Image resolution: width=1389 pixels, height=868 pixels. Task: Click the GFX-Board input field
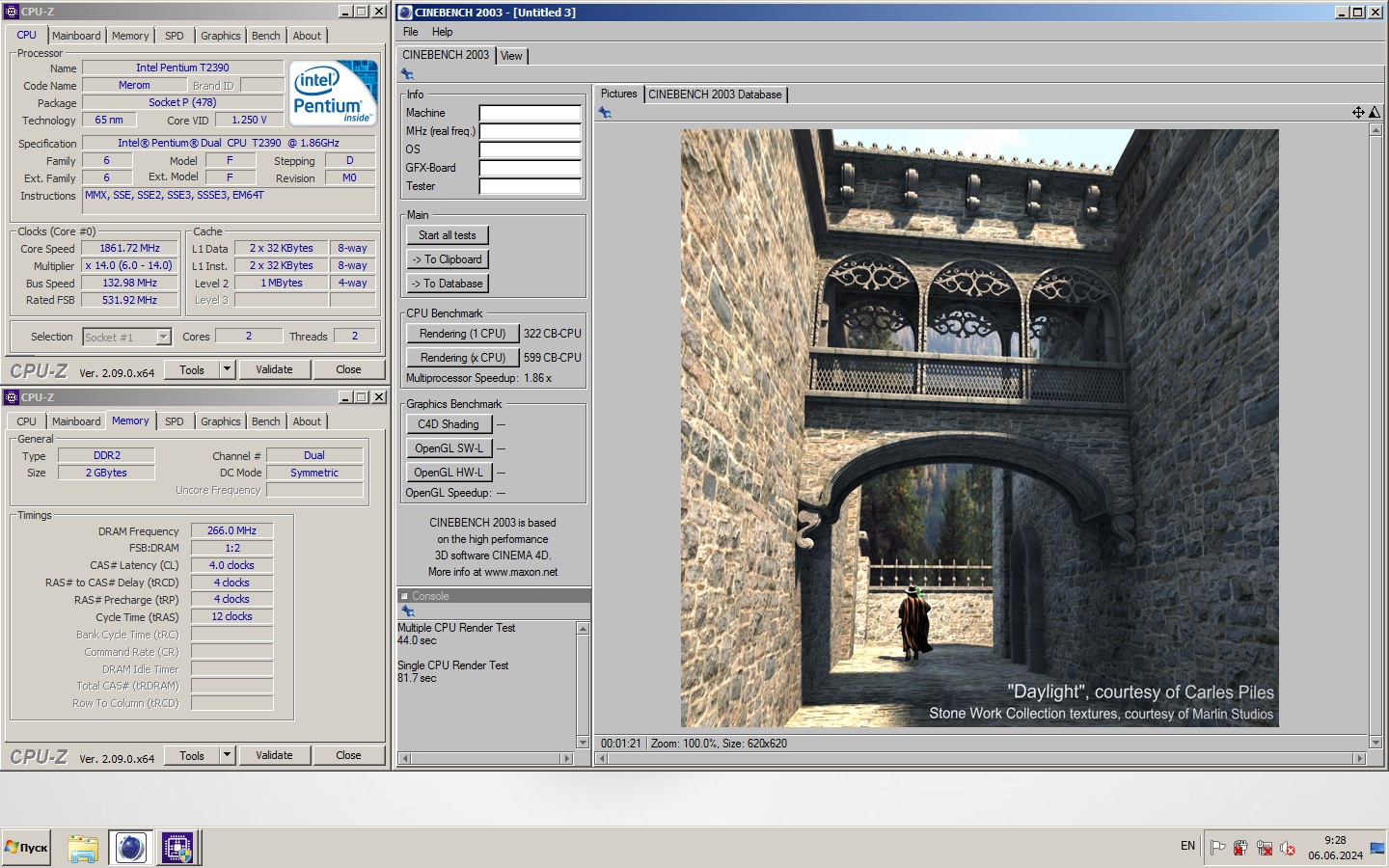pos(531,168)
